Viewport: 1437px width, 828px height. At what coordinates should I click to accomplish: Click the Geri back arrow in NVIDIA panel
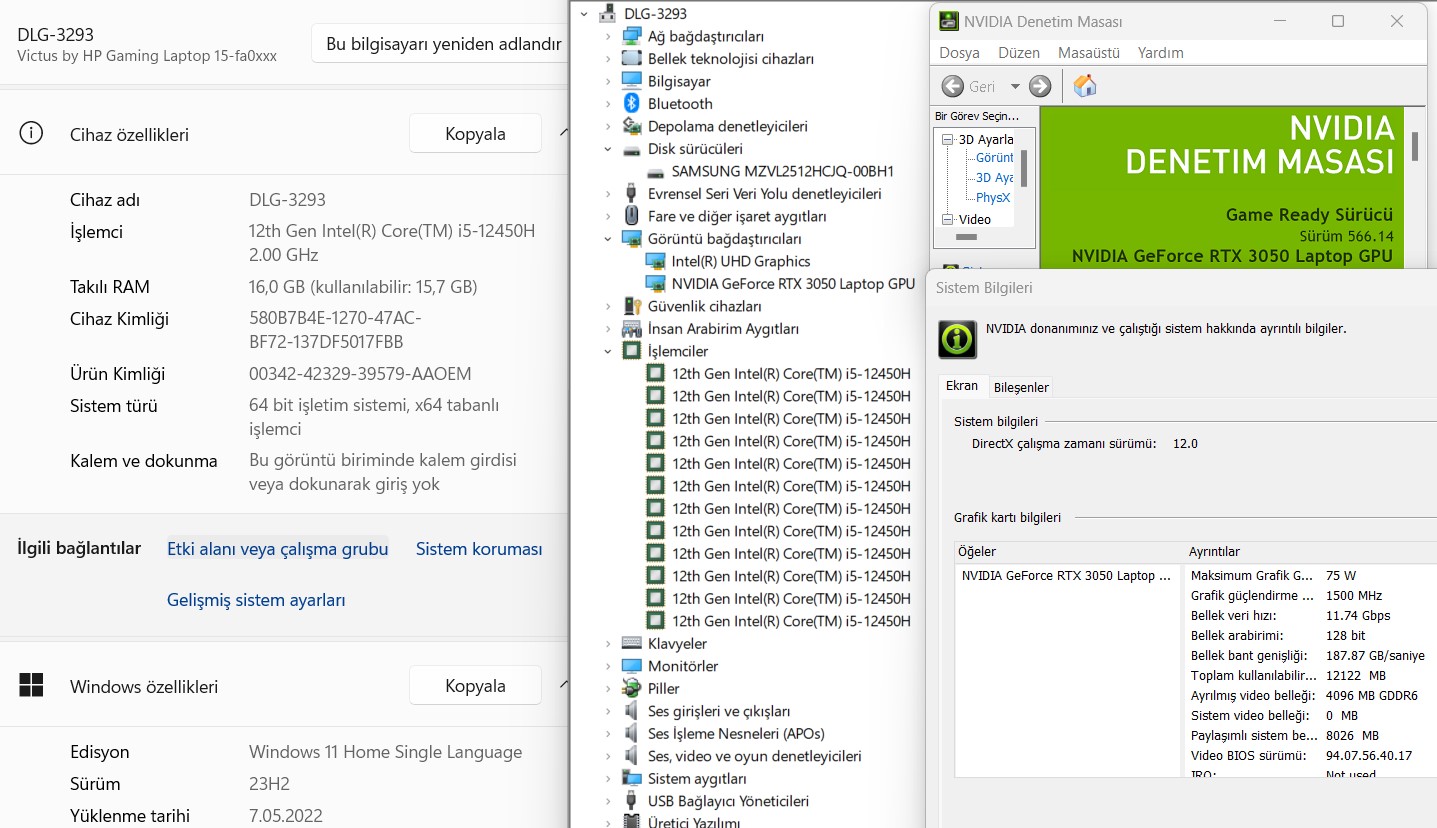click(x=953, y=87)
